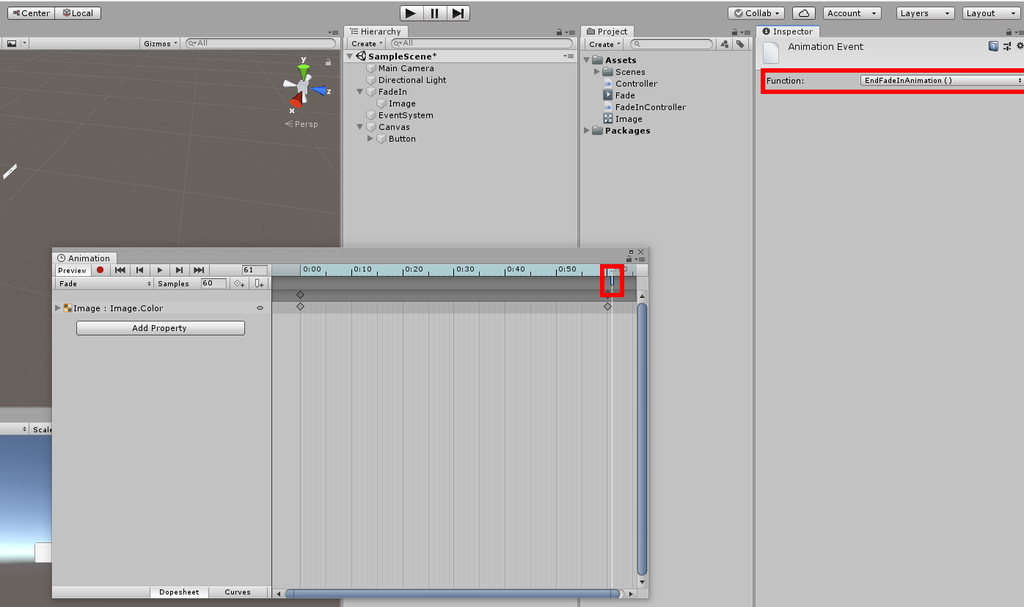Open the Function dropdown EndFadeInAnimation

pos(941,80)
